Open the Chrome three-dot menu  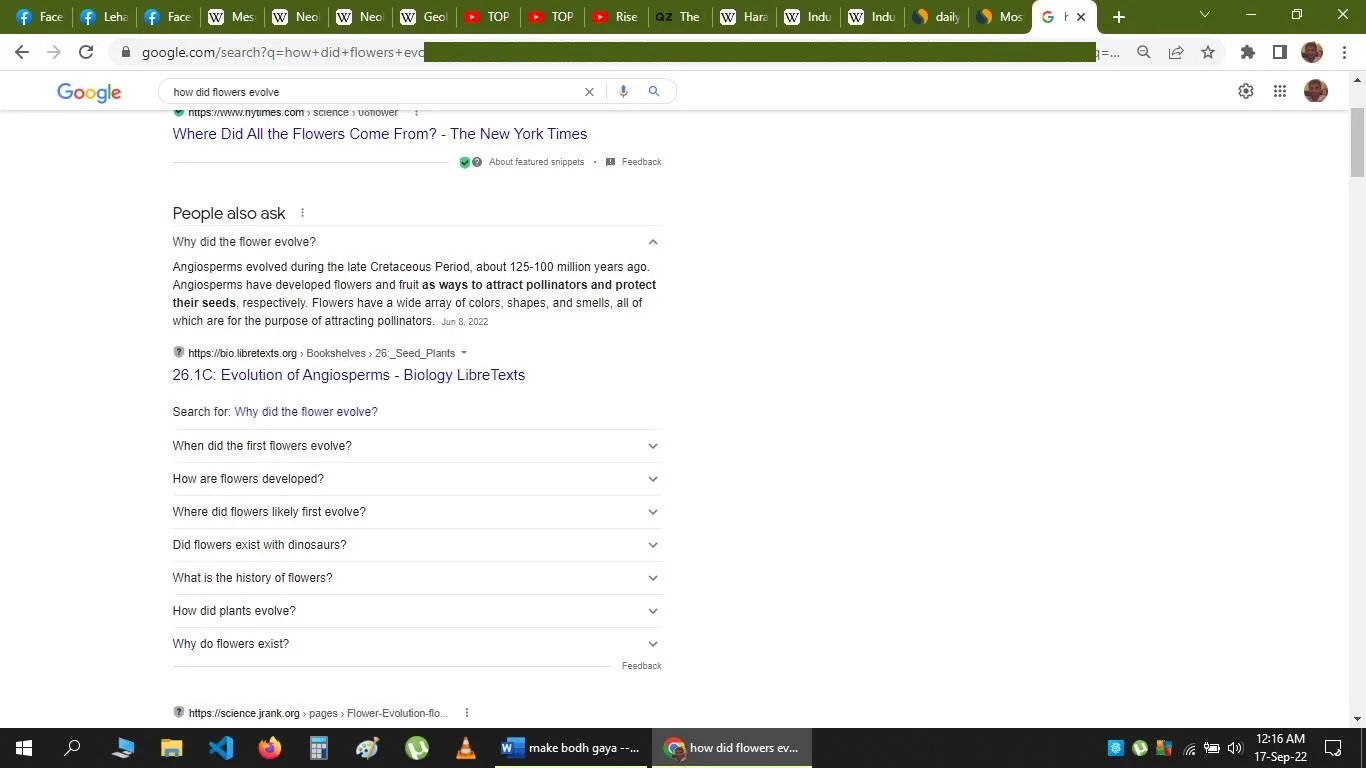[x=1343, y=52]
